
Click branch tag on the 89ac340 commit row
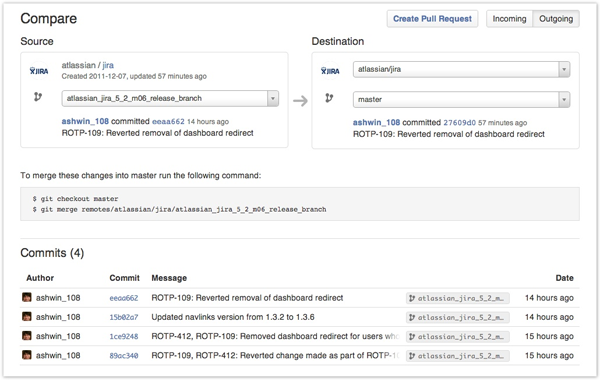click(458, 356)
